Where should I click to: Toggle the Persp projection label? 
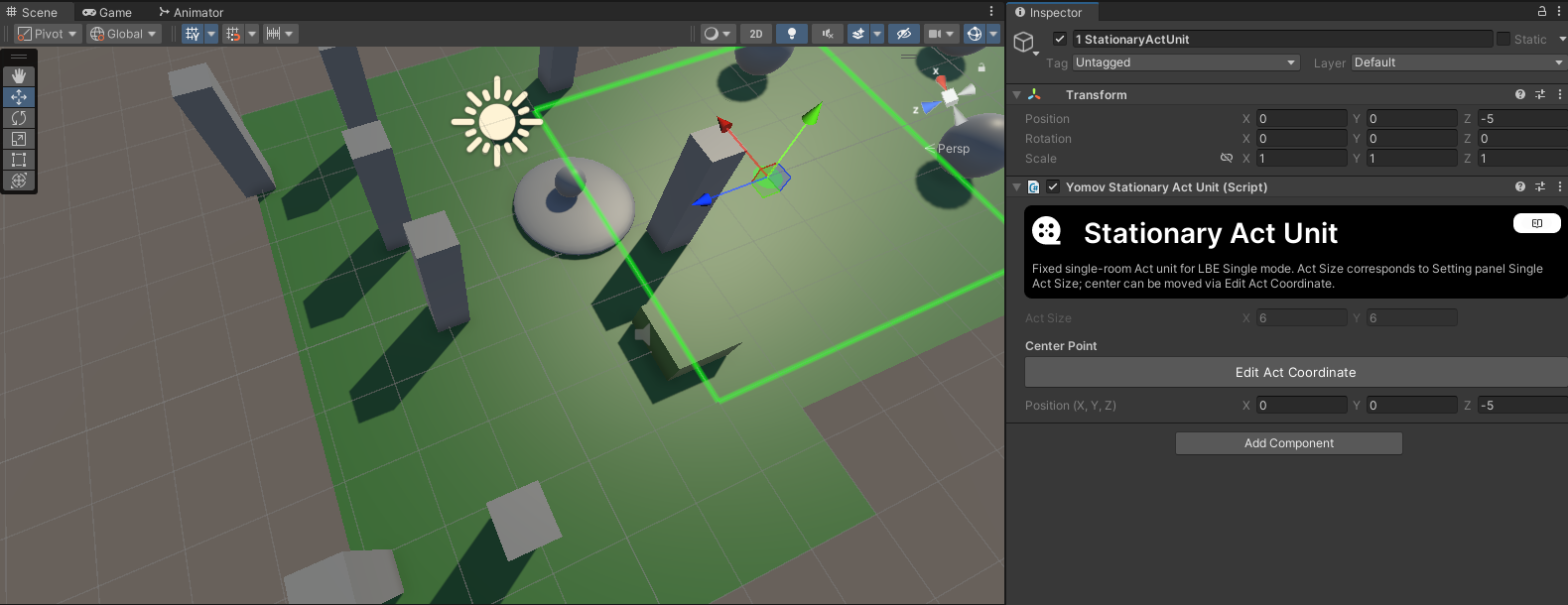pyautogui.click(x=954, y=149)
